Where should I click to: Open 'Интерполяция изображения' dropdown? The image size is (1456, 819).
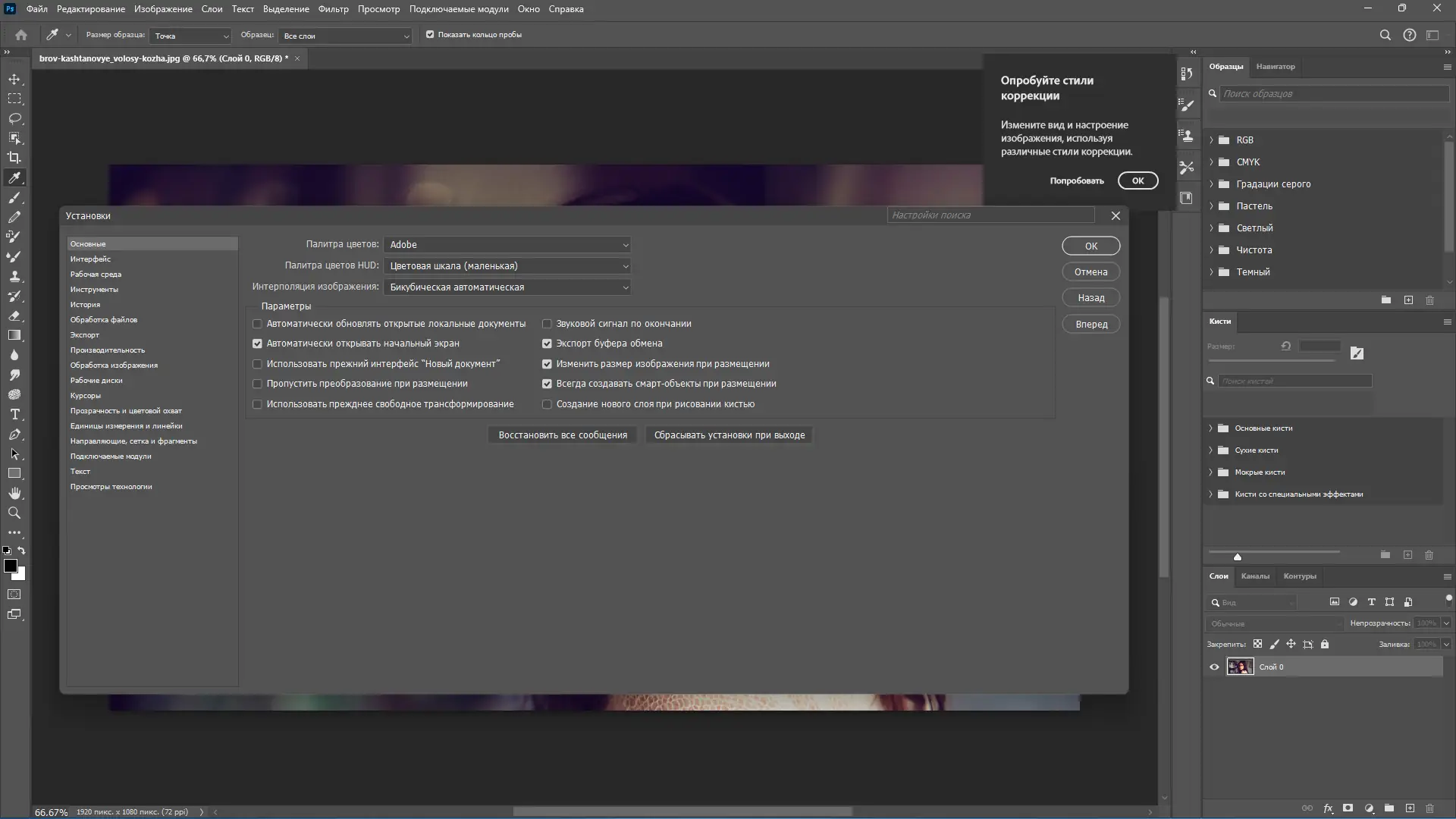[x=507, y=287]
